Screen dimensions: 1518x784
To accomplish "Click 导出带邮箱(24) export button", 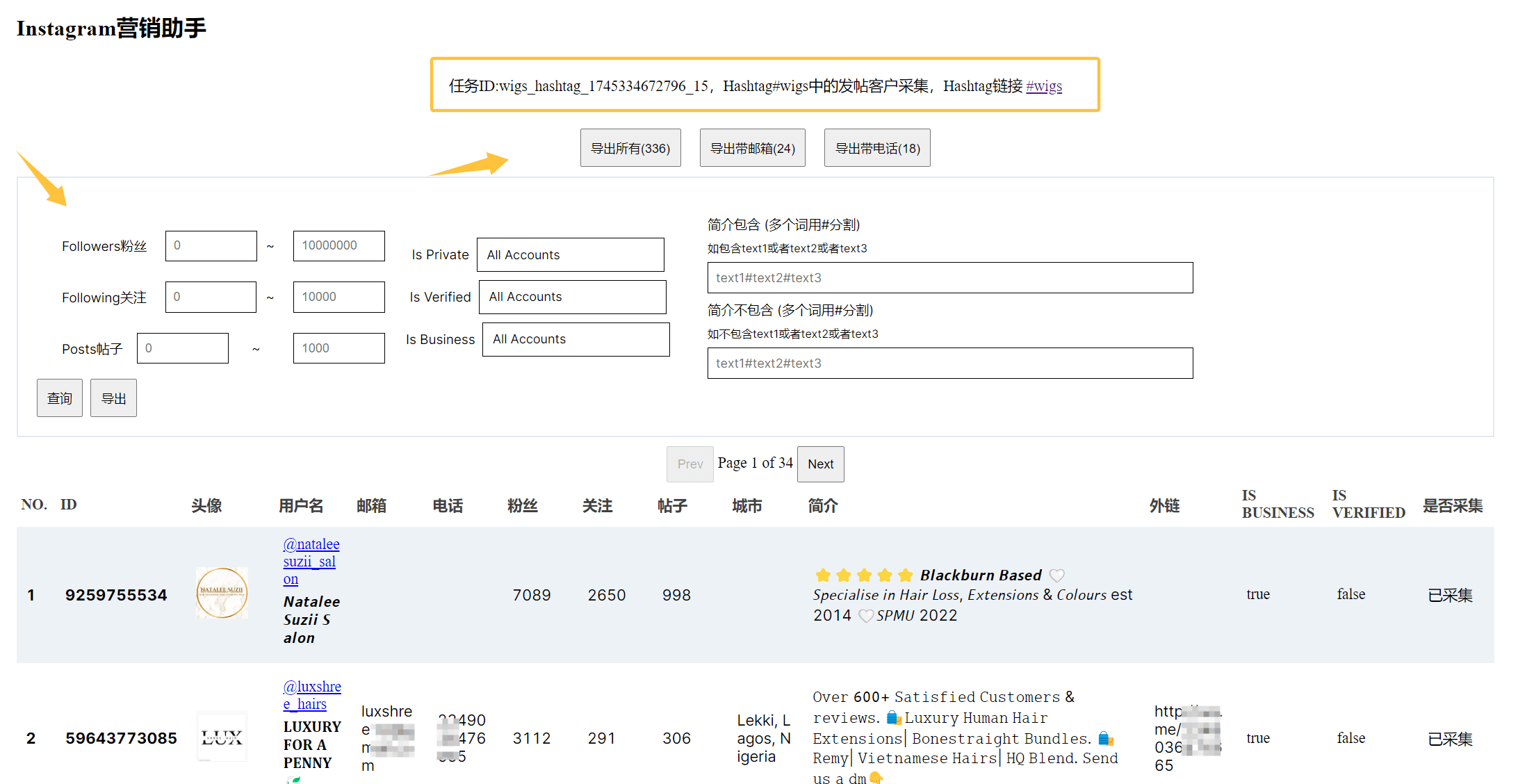I will [x=752, y=148].
